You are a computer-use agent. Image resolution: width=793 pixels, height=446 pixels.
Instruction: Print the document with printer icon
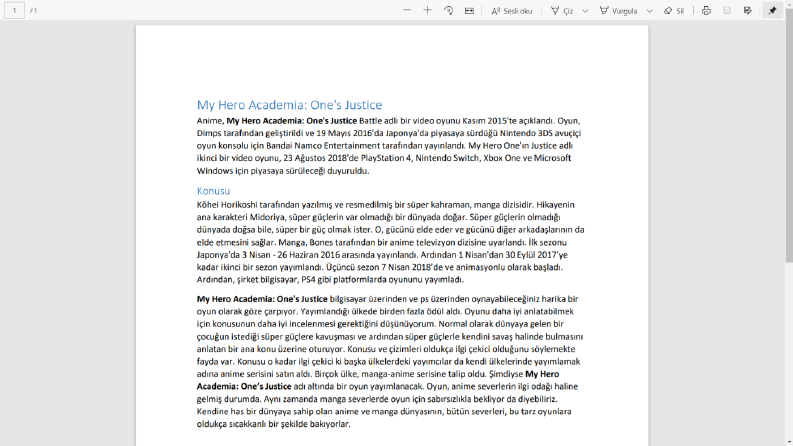[x=707, y=10]
